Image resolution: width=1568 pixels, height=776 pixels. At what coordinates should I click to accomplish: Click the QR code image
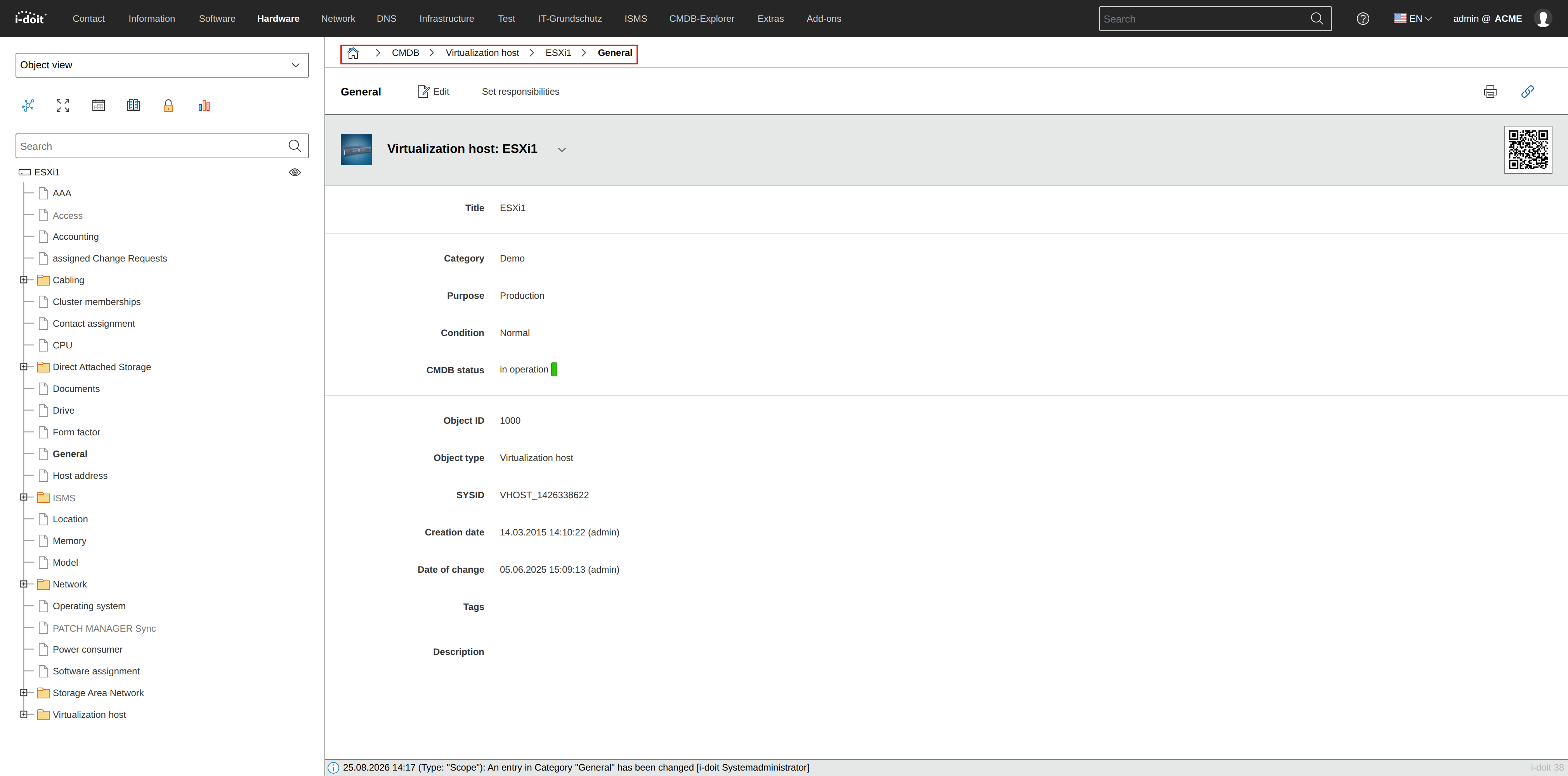point(1528,150)
